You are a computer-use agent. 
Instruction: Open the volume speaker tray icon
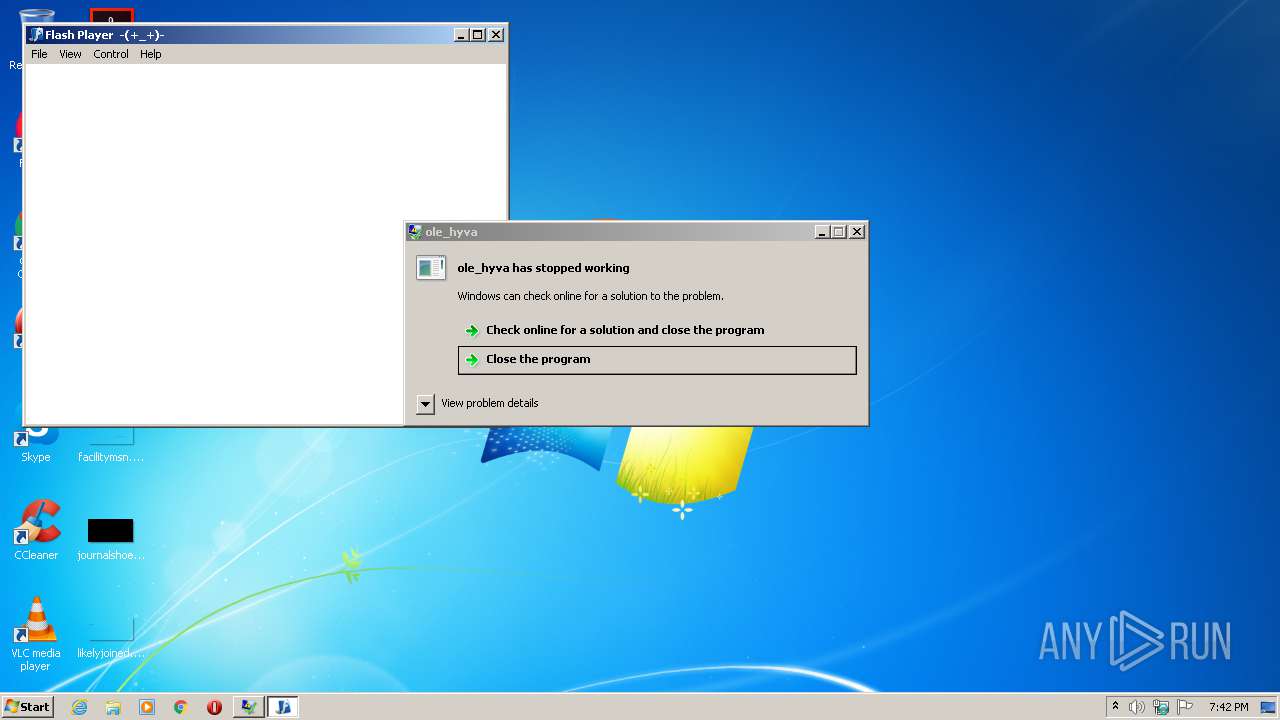pyautogui.click(x=1137, y=707)
